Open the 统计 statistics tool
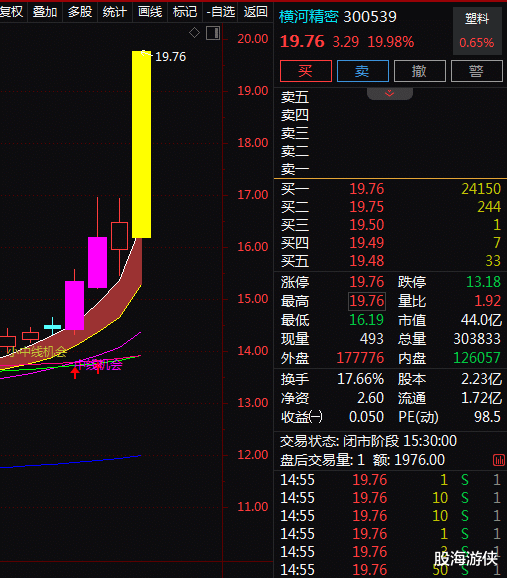 115,12
